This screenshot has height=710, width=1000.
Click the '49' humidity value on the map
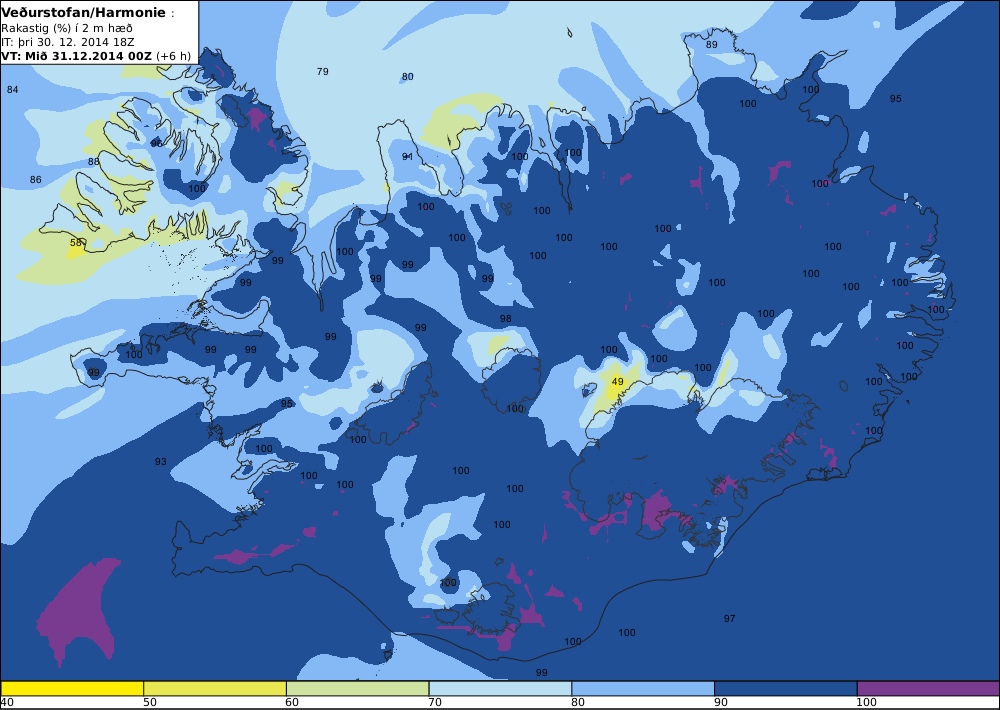[617, 381]
